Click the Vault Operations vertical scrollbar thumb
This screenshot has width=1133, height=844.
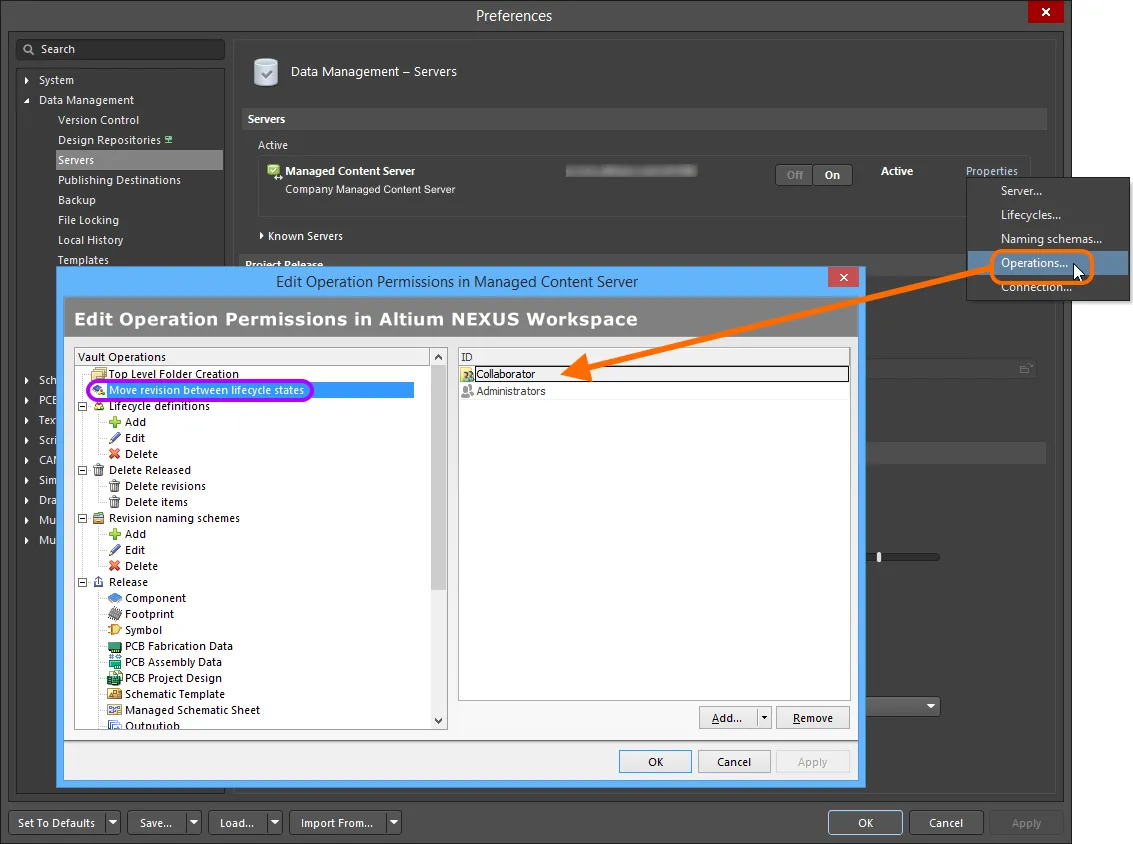[438, 478]
